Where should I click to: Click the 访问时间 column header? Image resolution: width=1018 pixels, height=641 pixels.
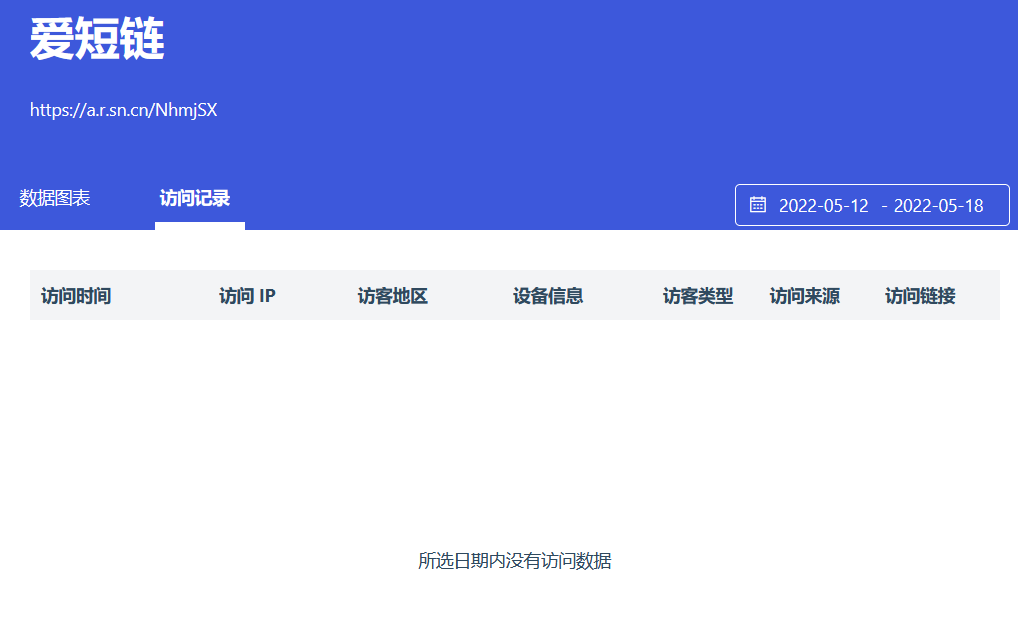click(76, 296)
